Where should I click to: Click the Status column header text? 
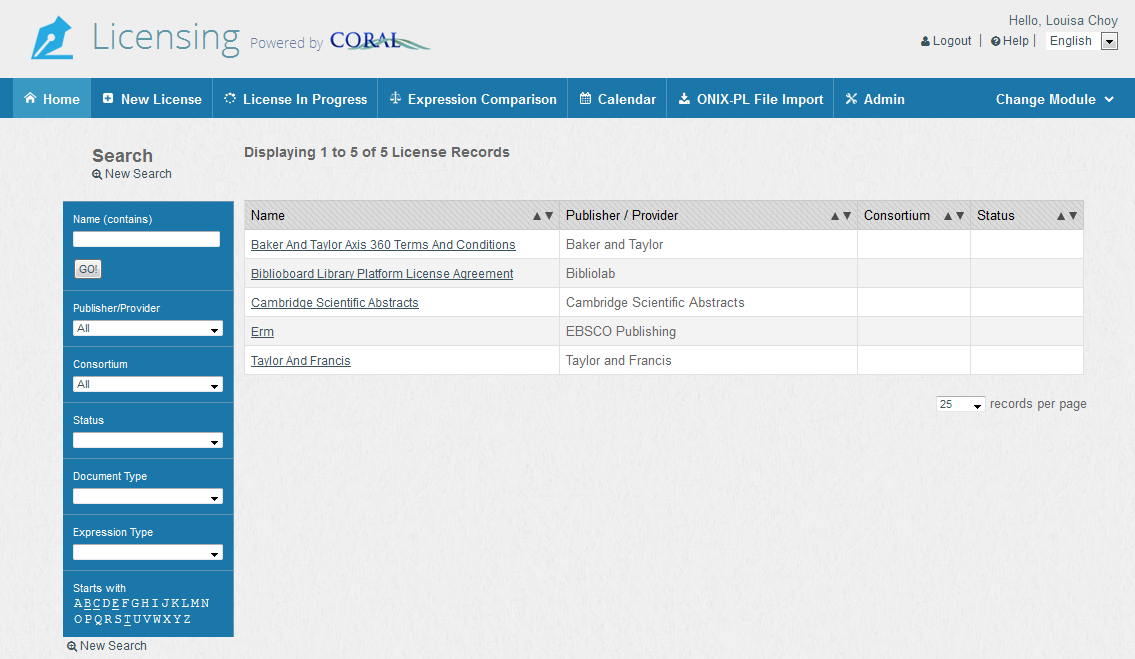click(995, 216)
